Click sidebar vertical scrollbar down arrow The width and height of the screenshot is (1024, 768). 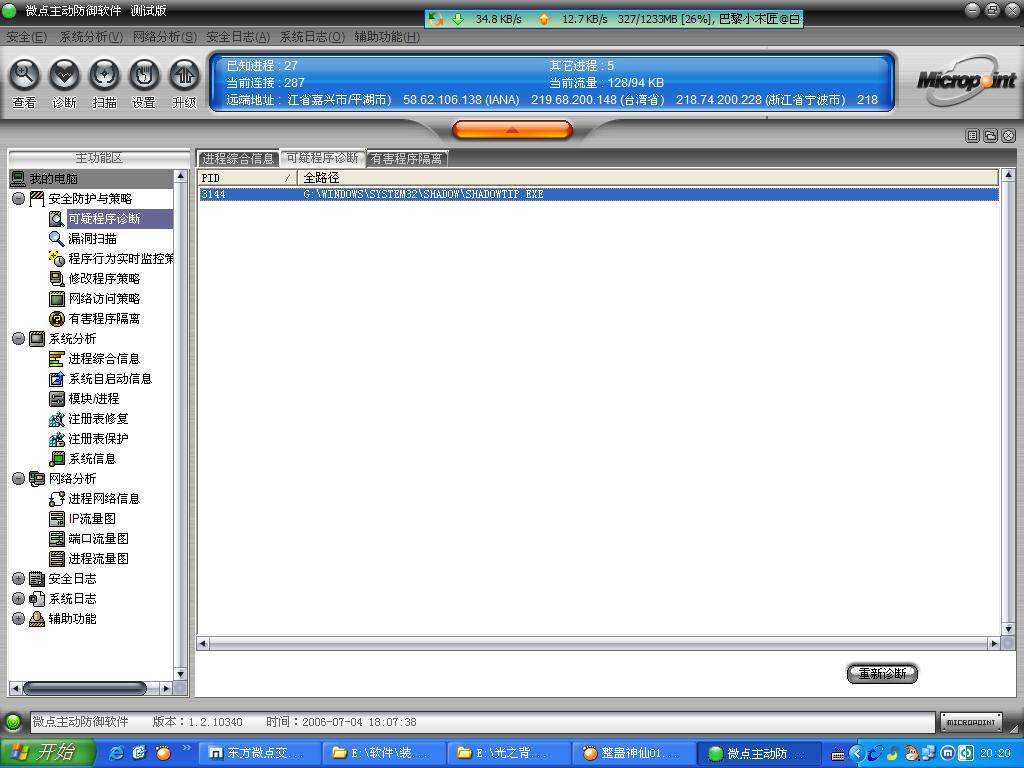[x=180, y=674]
